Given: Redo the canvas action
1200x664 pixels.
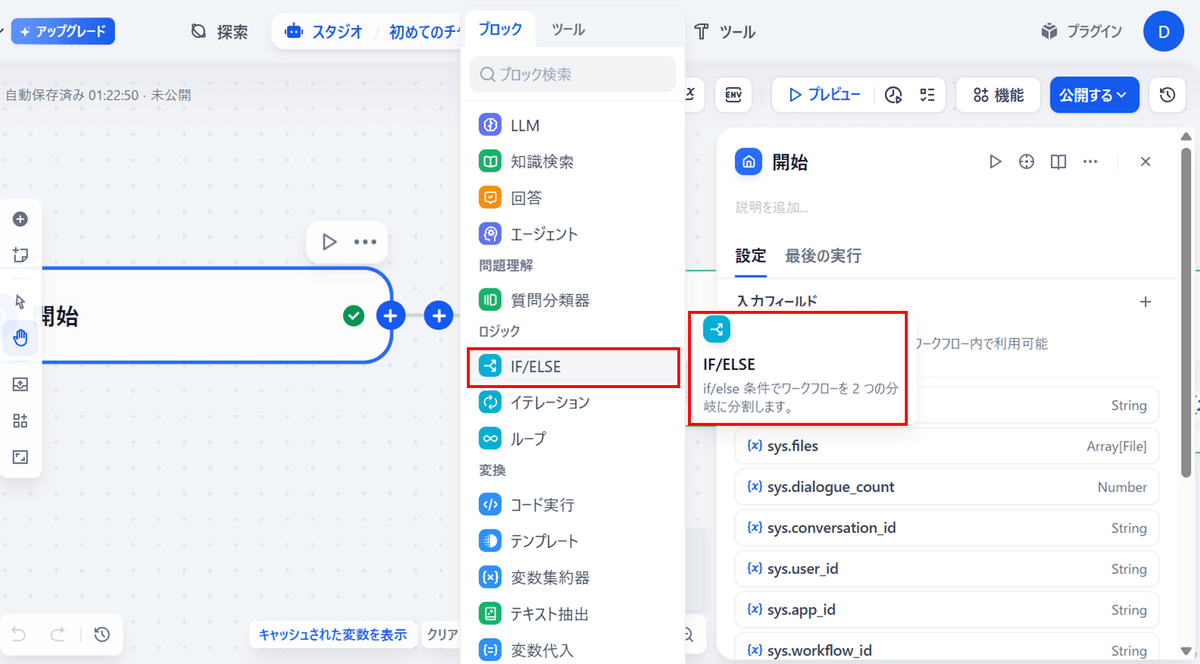Looking at the screenshot, I should point(57,634).
